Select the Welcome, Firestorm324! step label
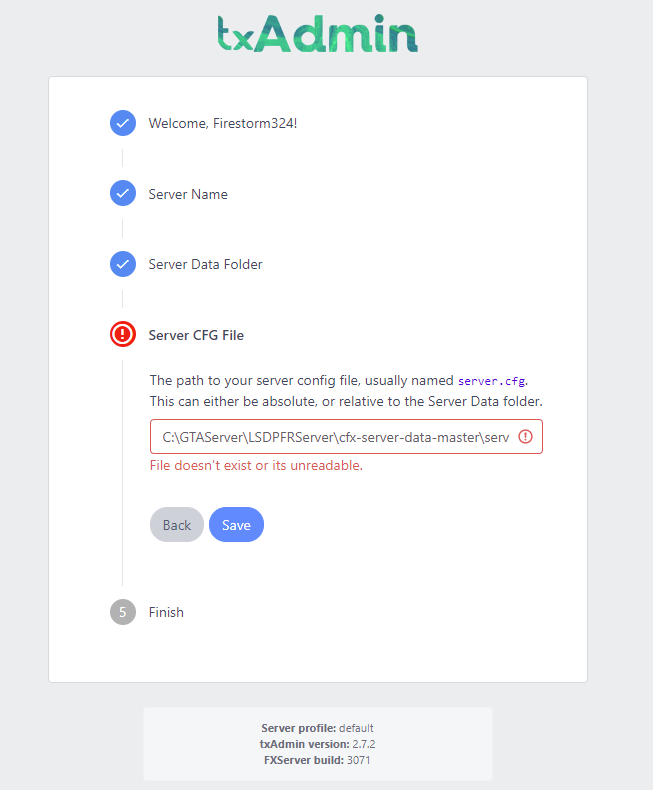The height and width of the screenshot is (790, 653). point(223,123)
